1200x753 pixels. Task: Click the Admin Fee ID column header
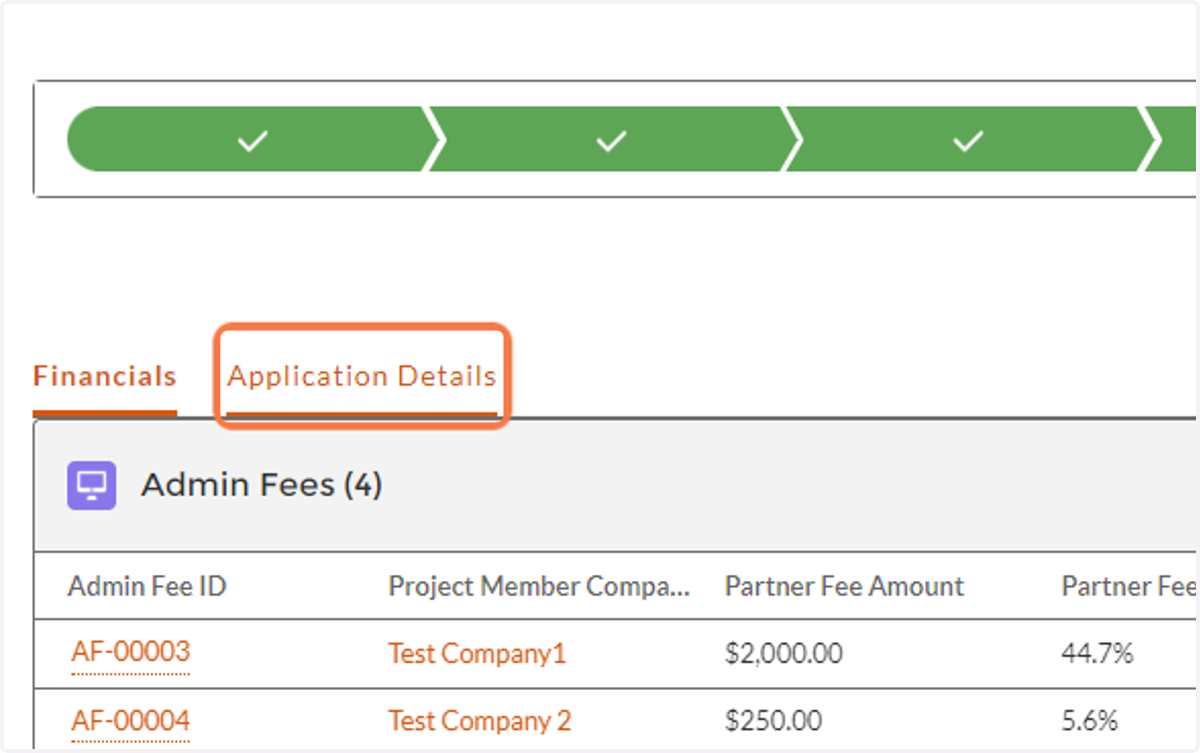click(147, 586)
